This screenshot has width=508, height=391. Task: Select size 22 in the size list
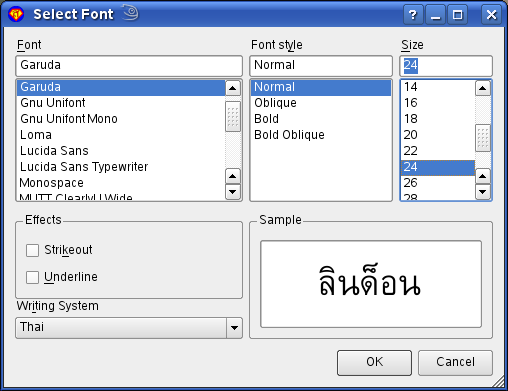point(438,151)
